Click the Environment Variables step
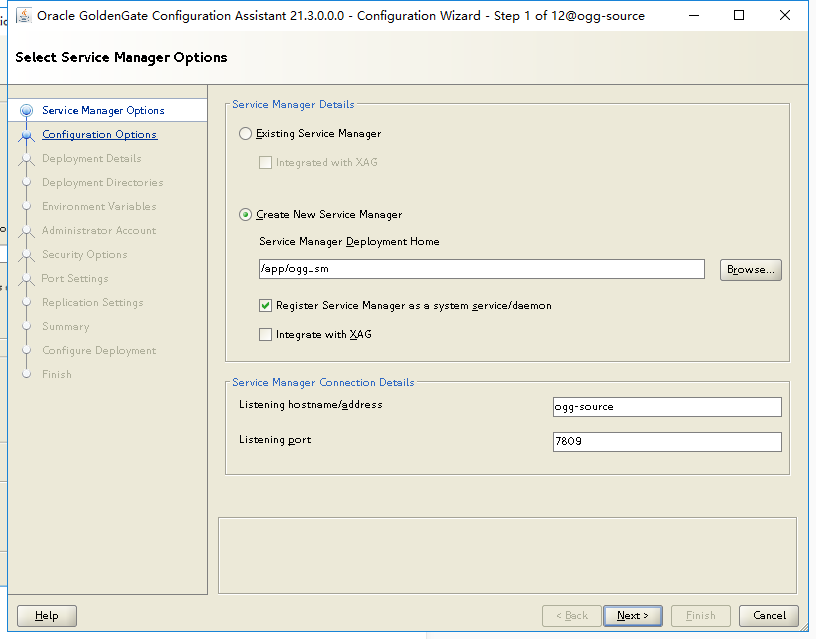 tap(99, 206)
